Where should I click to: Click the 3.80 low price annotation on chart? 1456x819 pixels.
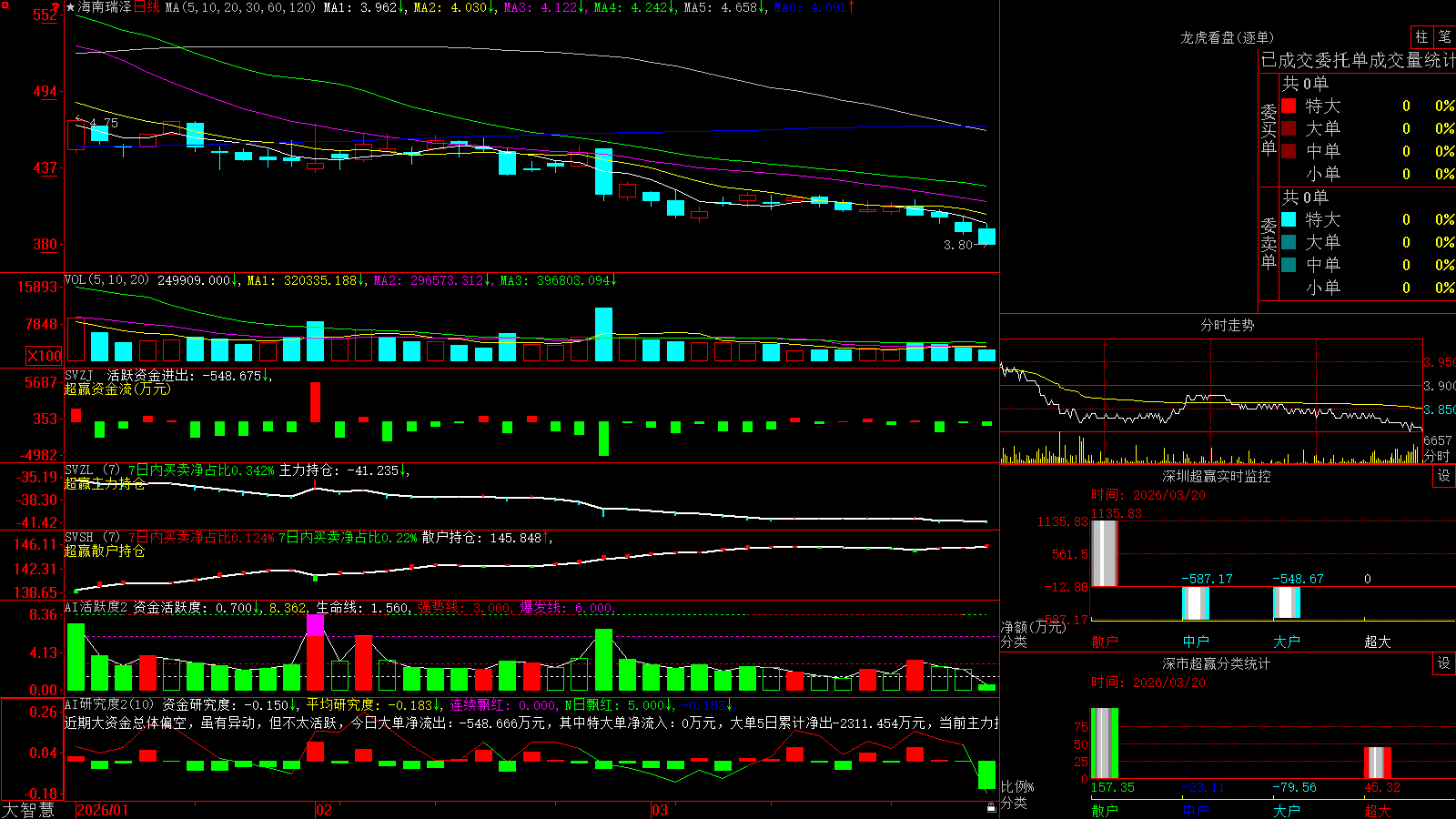point(958,245)
